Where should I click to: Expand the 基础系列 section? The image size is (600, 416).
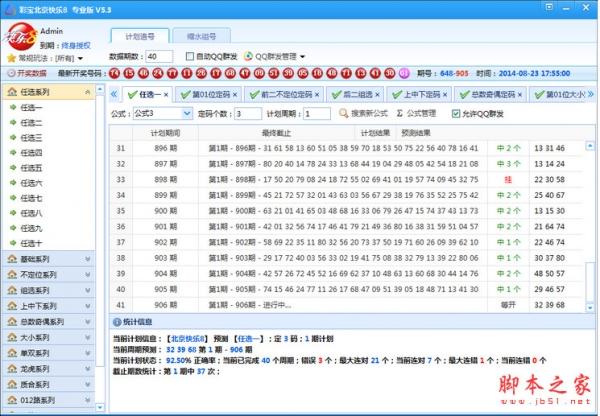tap(88, 259)
